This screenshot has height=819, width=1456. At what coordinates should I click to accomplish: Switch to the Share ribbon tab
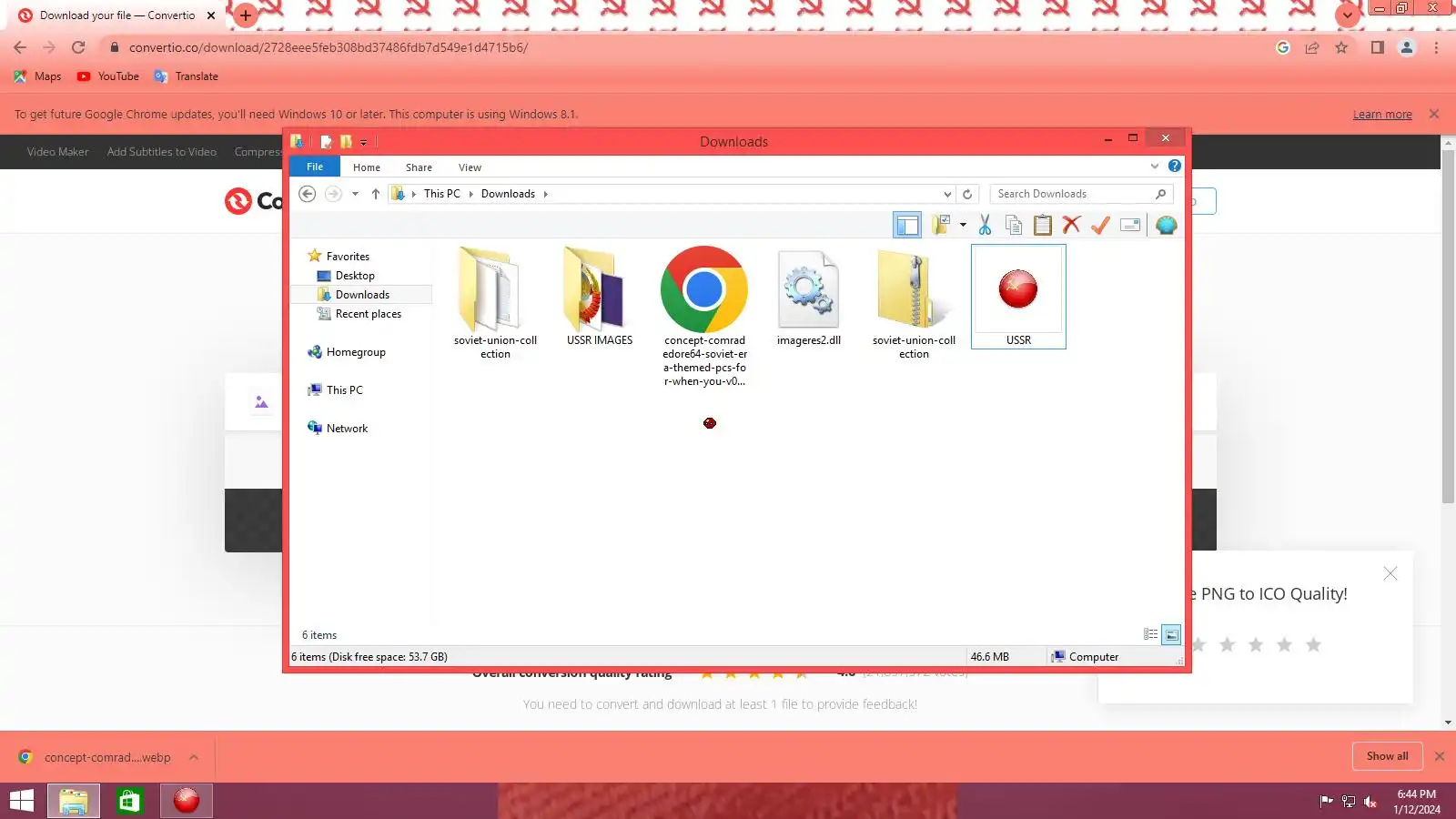click(x=419, y=167)
